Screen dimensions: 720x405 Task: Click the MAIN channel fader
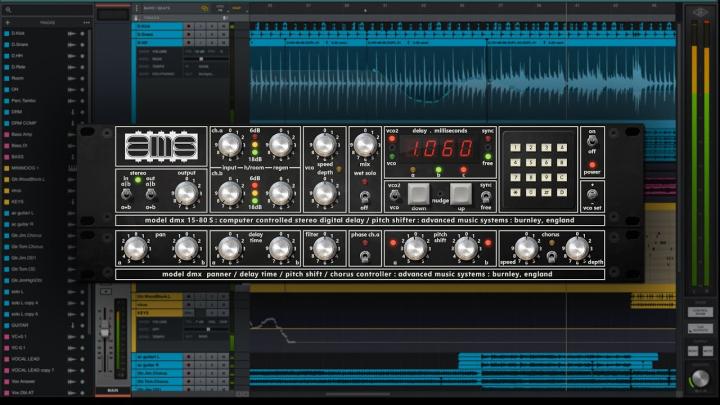pyautogui.click(x=105, y=330)
